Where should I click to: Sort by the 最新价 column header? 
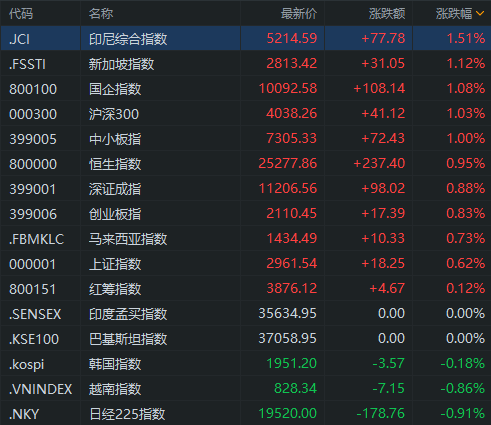pos(299,14)
